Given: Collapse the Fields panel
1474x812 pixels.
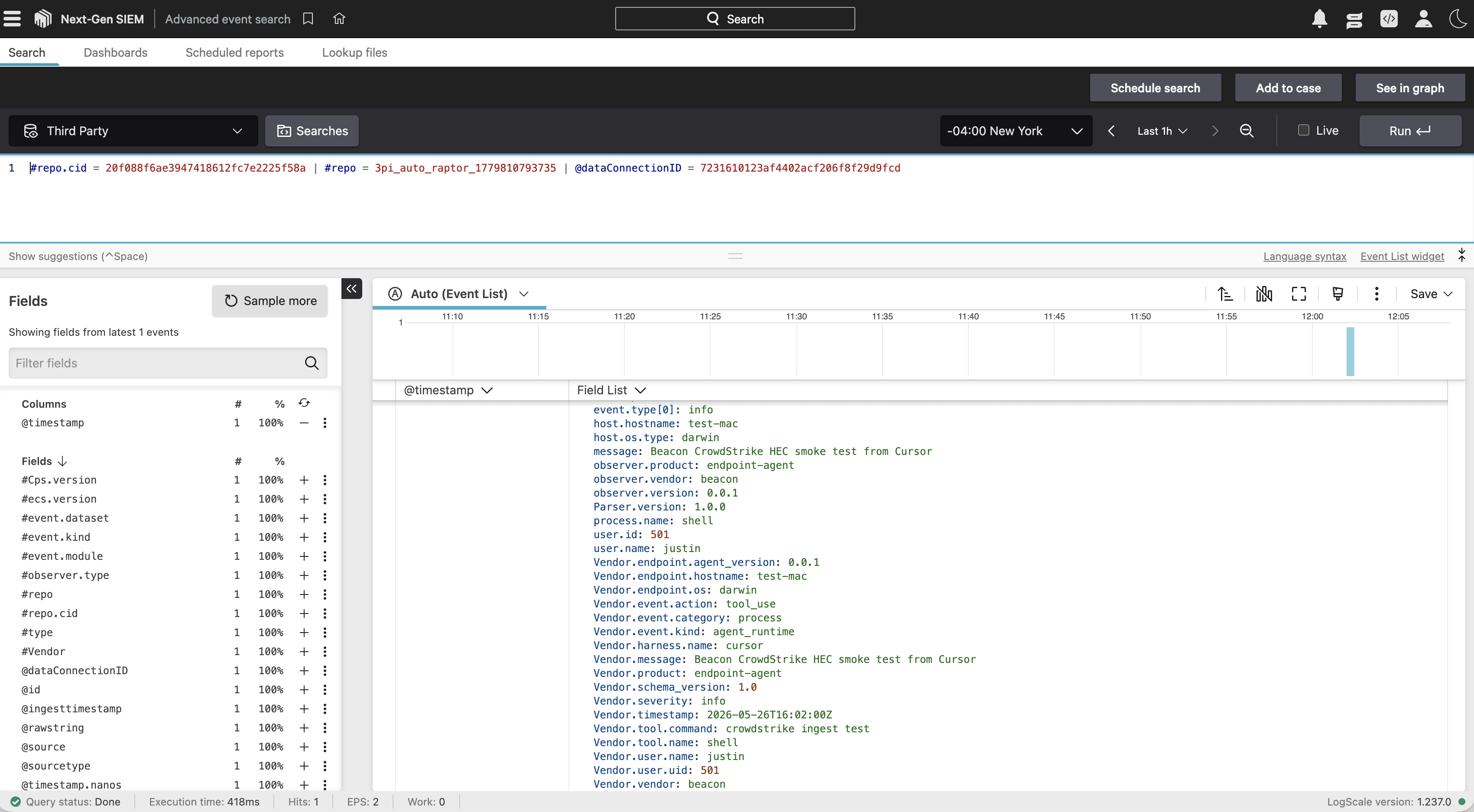Looking at the screenshot, I should (351, 289).
